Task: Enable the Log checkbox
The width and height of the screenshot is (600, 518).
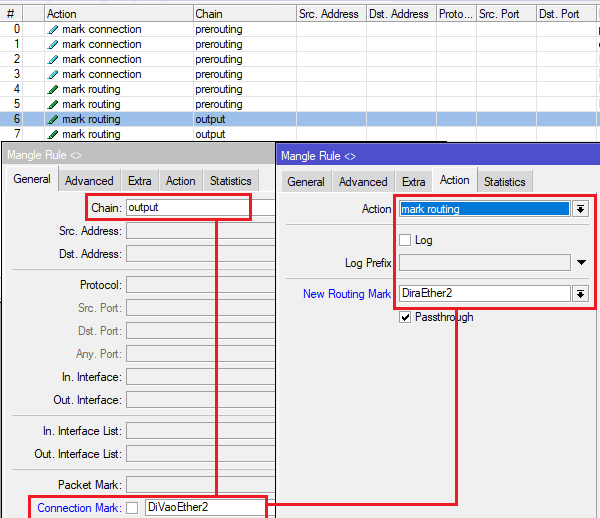Action: click(x=405, y=240)
